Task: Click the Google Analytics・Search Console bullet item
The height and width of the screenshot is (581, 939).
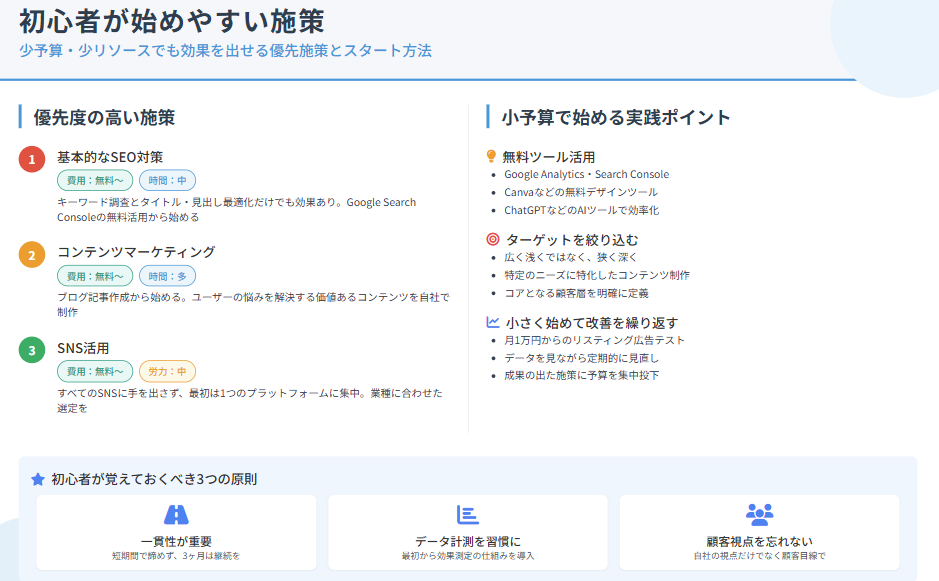Action: point(586,174)
